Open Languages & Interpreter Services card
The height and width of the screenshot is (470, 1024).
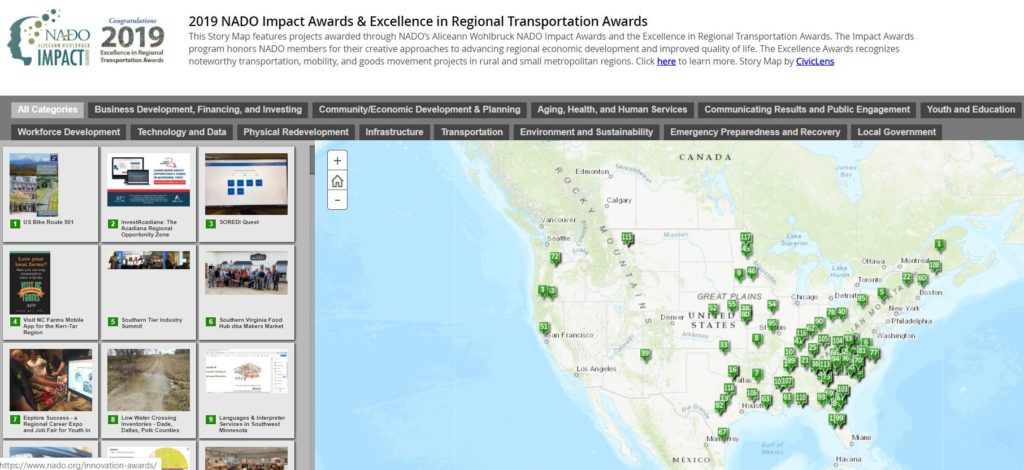(246, 390)
